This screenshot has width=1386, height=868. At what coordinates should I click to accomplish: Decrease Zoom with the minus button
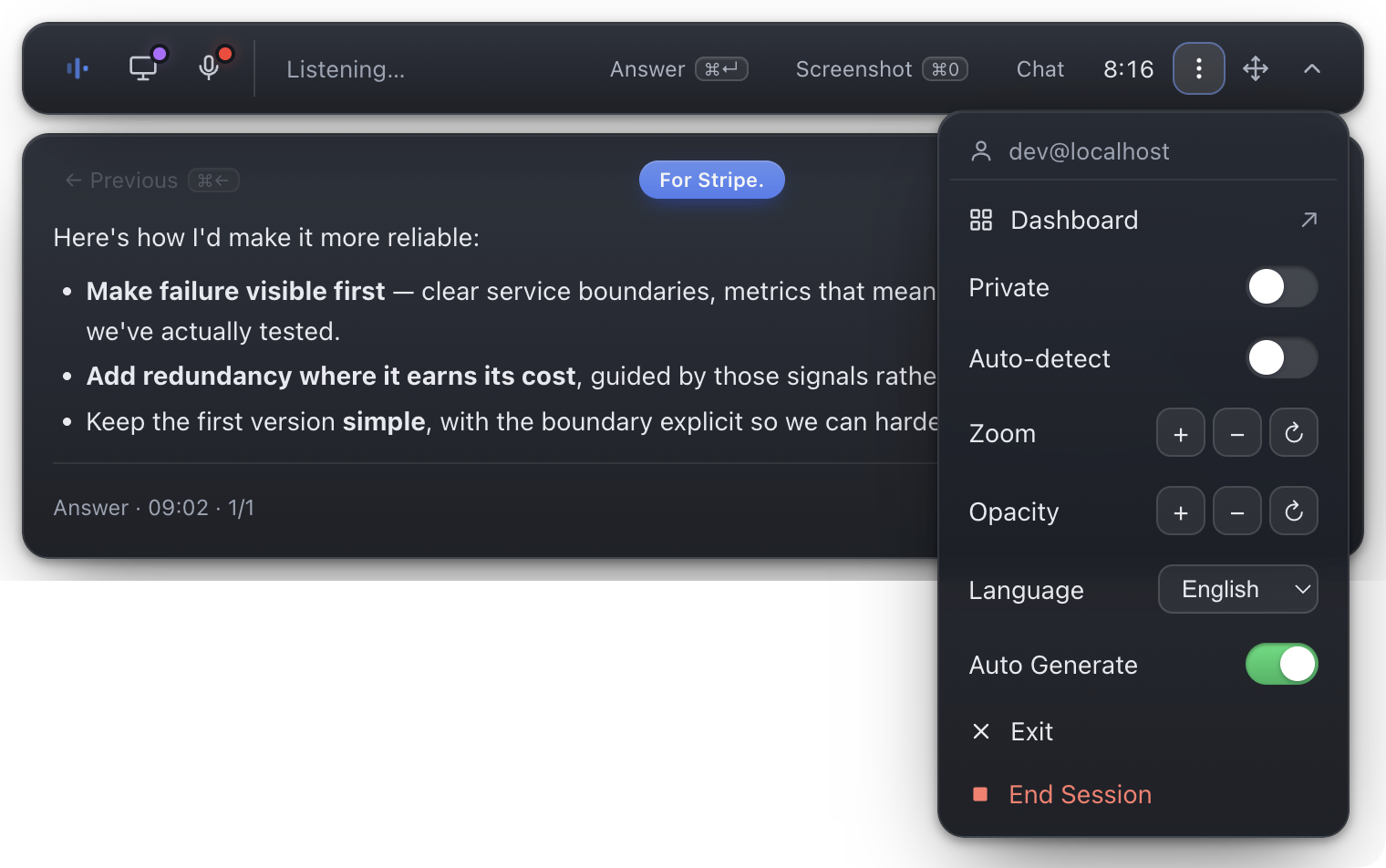click(x=1237, y=432)
